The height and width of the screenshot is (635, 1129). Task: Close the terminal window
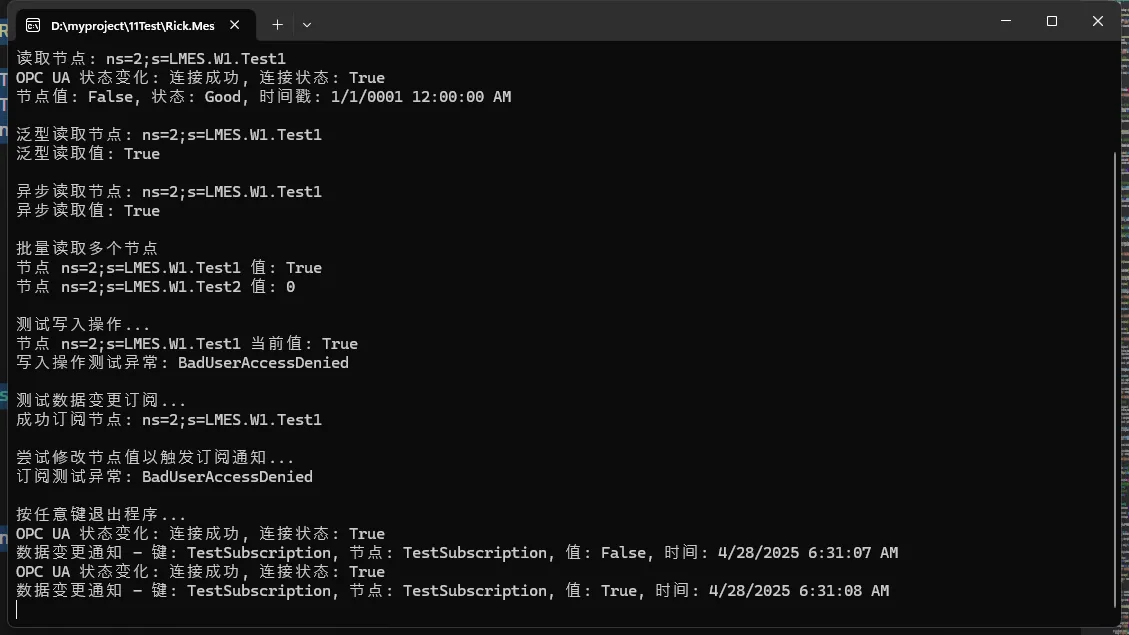coord(1097,21)
